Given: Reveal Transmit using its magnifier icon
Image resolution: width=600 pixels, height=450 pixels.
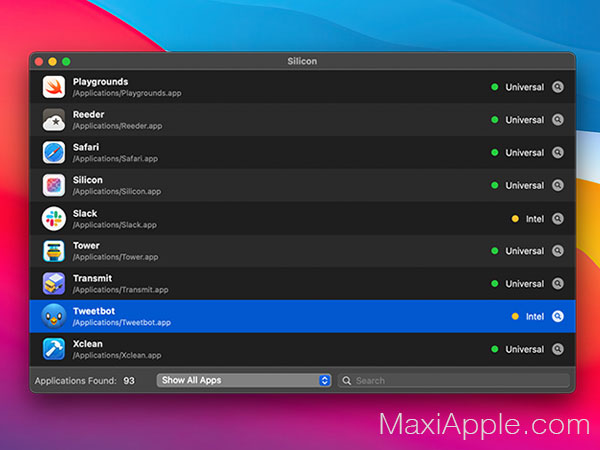Looking at the screenshot, I should [x=558, y=284].
